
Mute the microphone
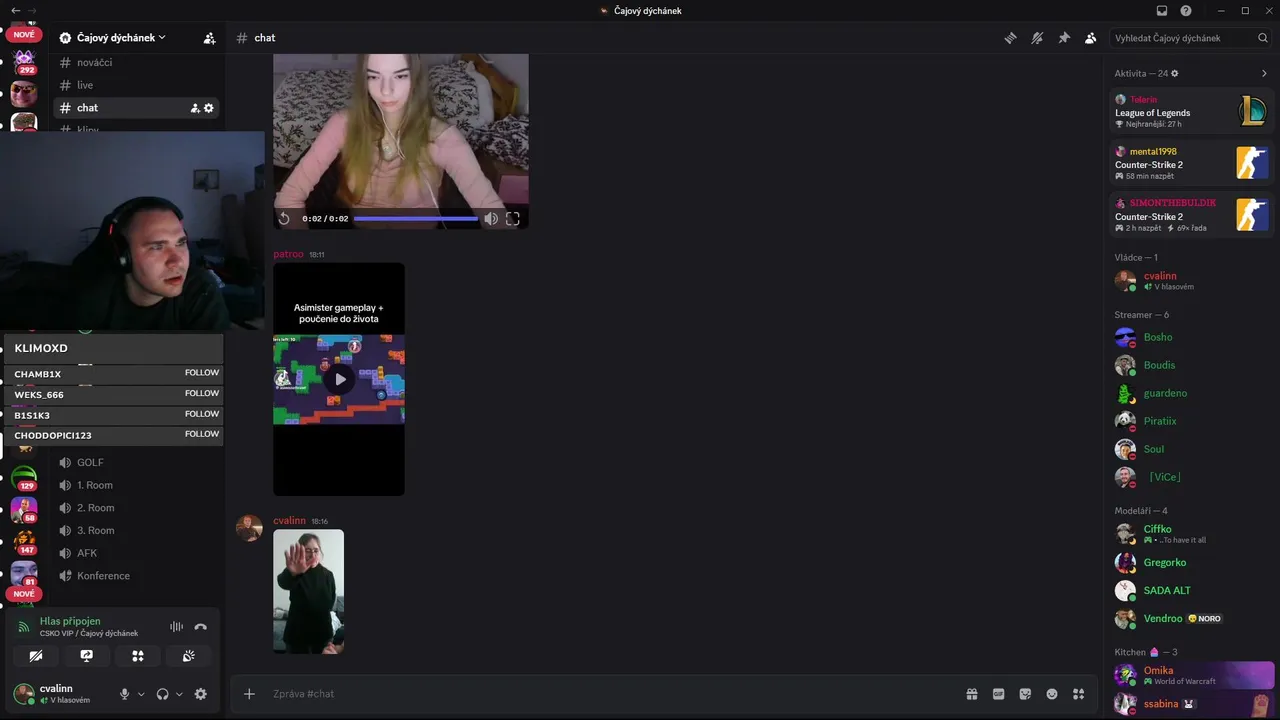[x=125, y=694]
